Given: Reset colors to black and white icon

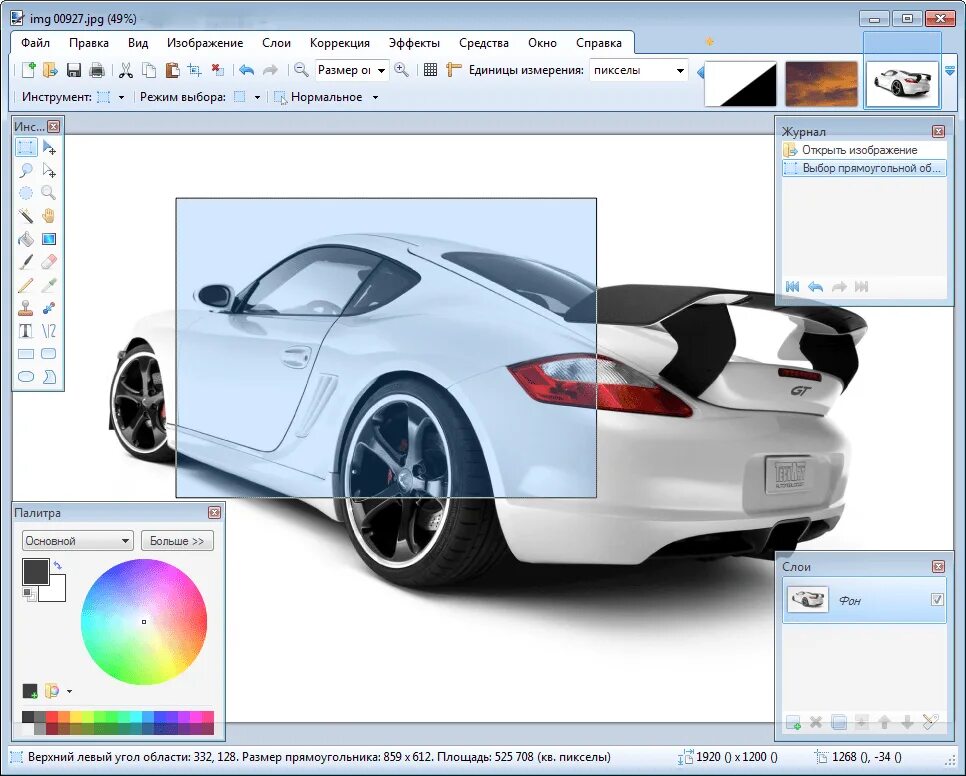Looking at the screenshot, I should (x=28, y=593).
